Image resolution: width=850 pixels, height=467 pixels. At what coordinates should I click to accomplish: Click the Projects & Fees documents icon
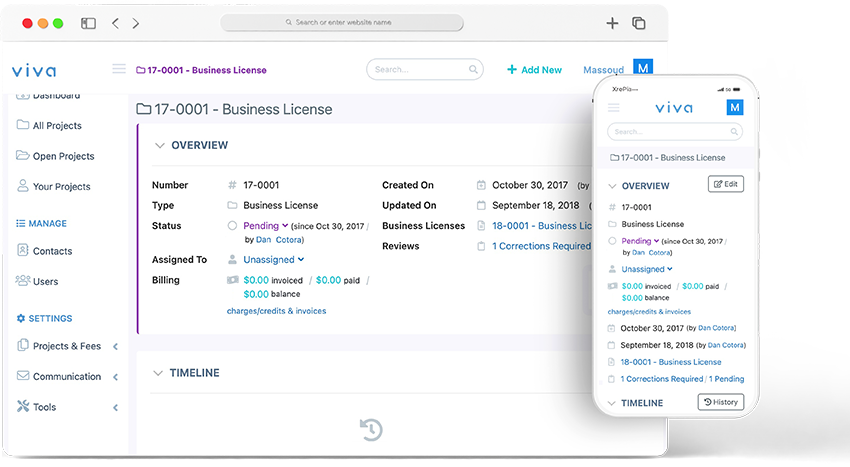click(x=23, y=345)
